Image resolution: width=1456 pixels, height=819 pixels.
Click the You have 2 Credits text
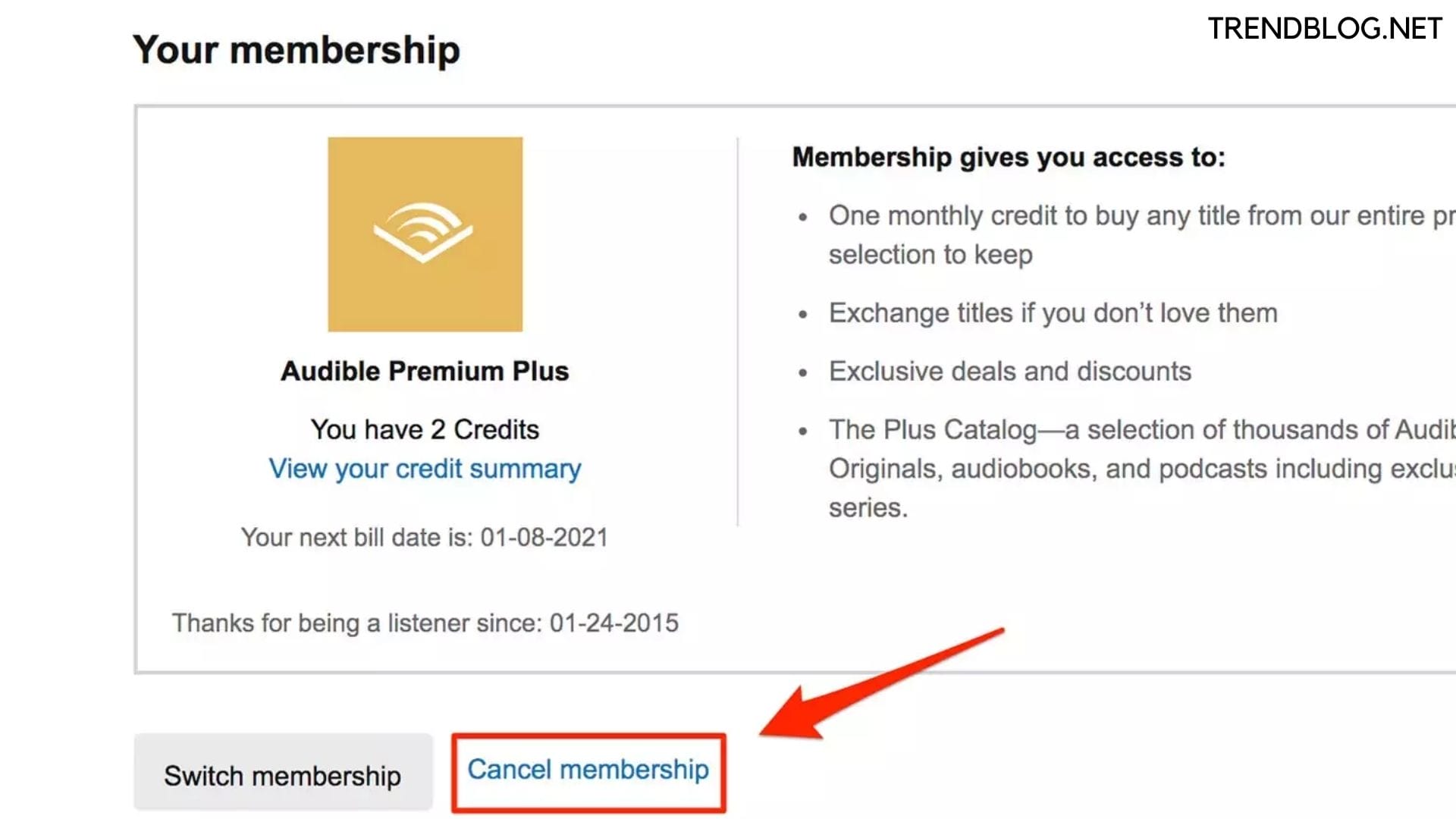click(425, 429)
